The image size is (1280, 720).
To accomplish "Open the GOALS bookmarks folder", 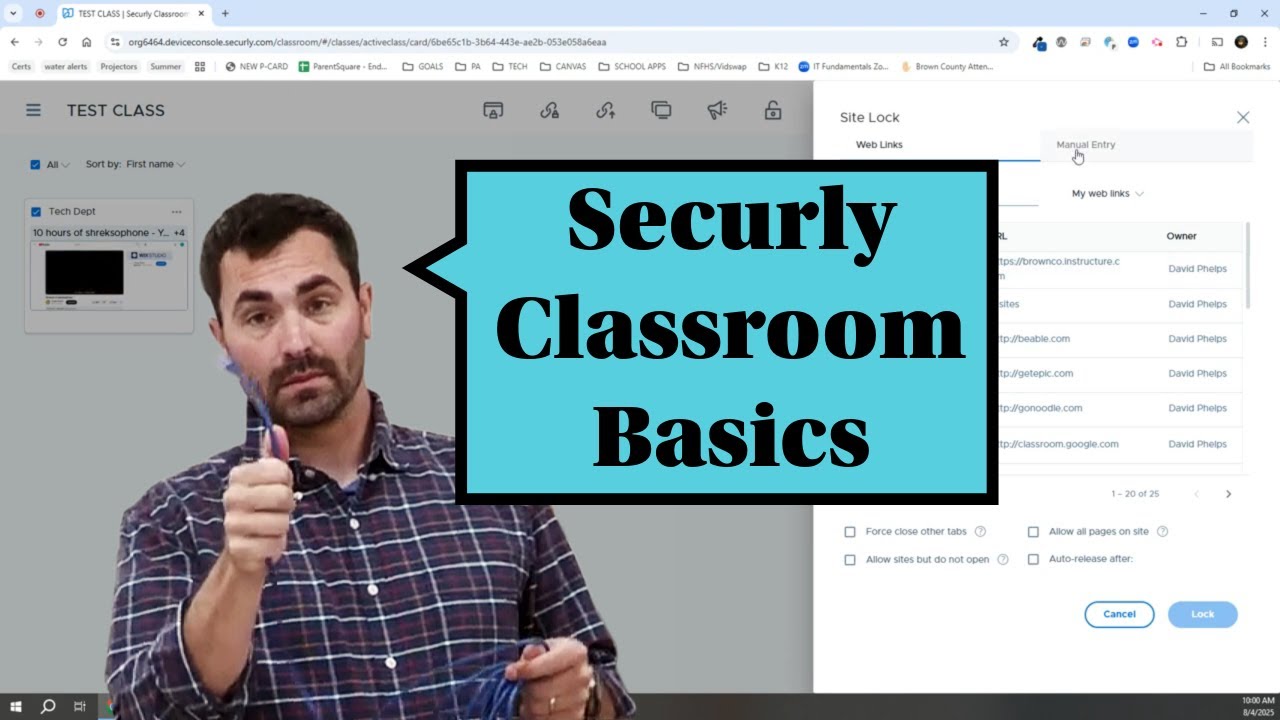I will pos(423,67).
